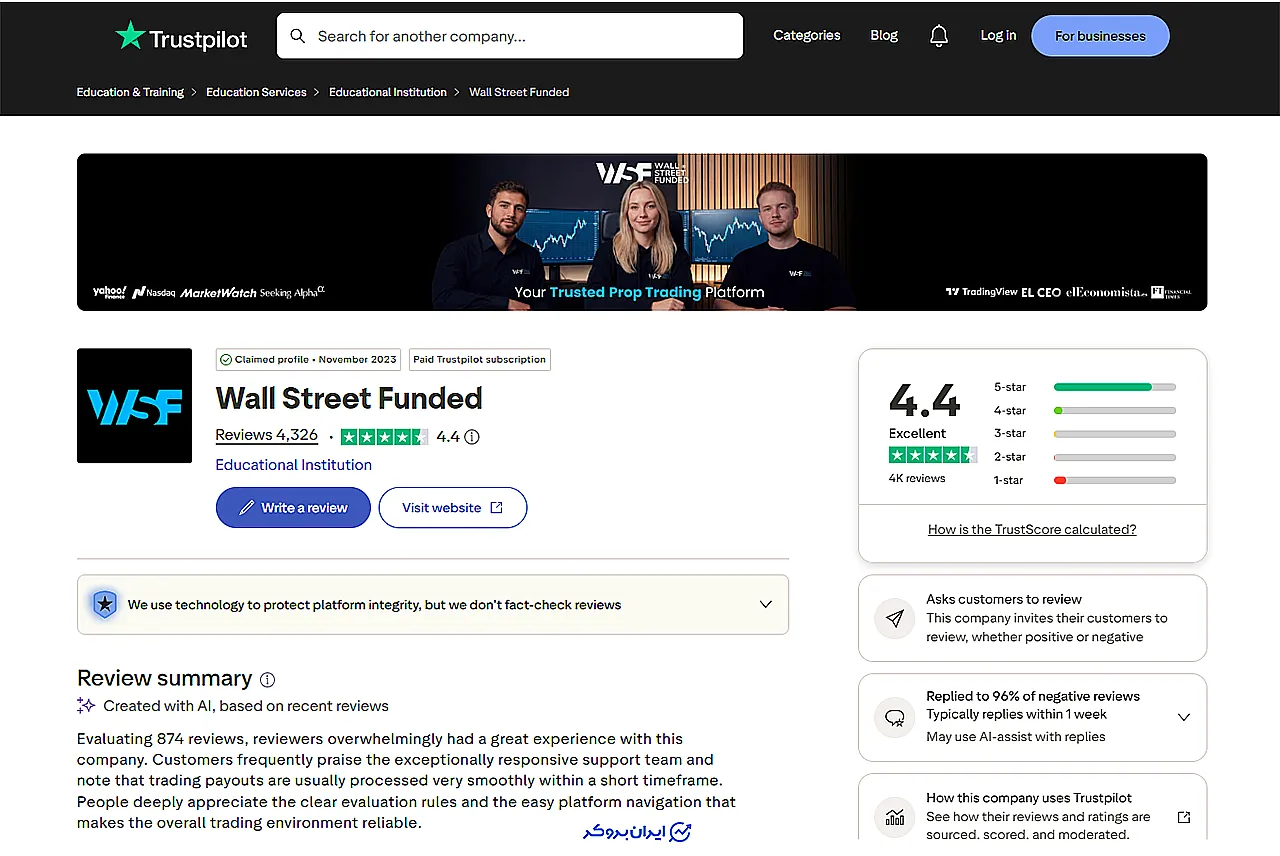
Task: Click the WSF company logo
Action: click(134, 406)
